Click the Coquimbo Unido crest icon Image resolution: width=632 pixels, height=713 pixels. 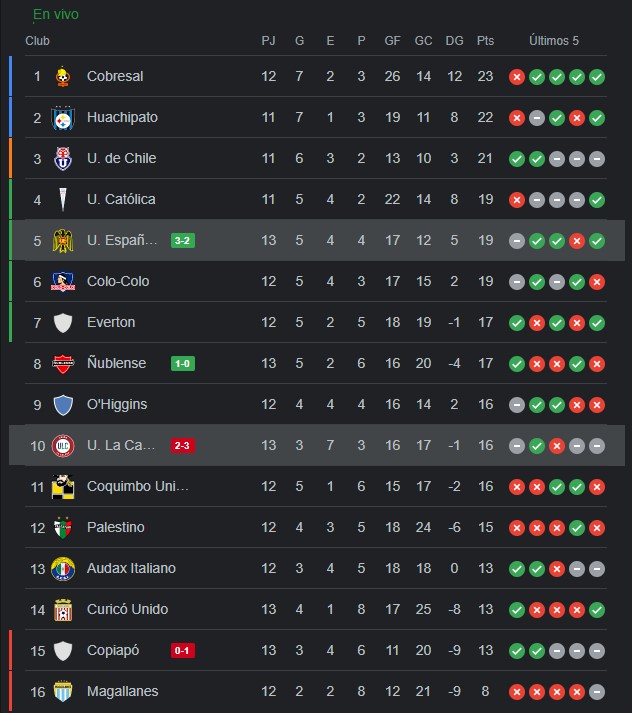pyautogui.click(x=63, y=487)
